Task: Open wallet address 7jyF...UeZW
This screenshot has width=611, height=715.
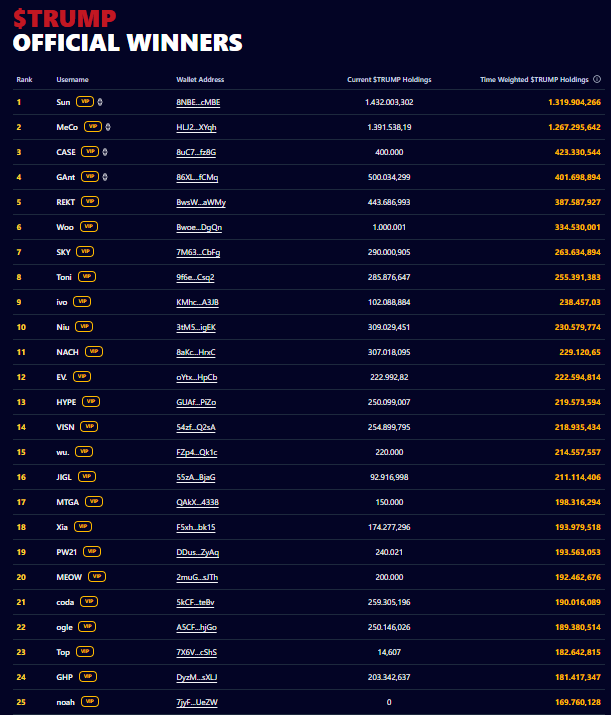Action: pos(197,702)
